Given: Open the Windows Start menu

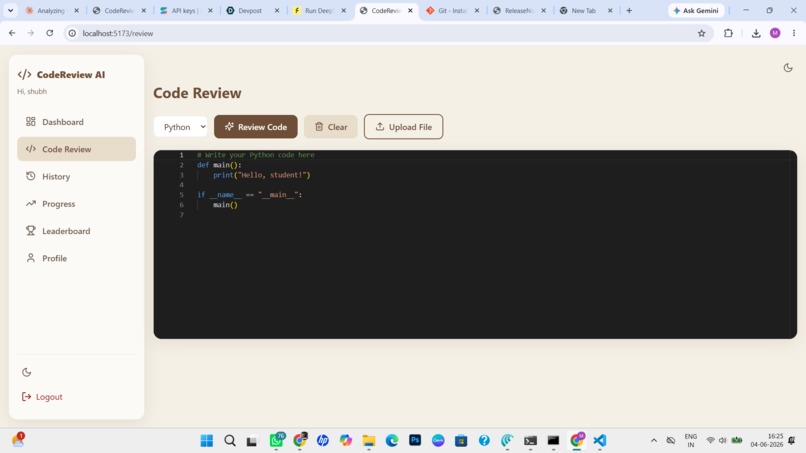Looking at the screenshot, I should coord(207,440).
